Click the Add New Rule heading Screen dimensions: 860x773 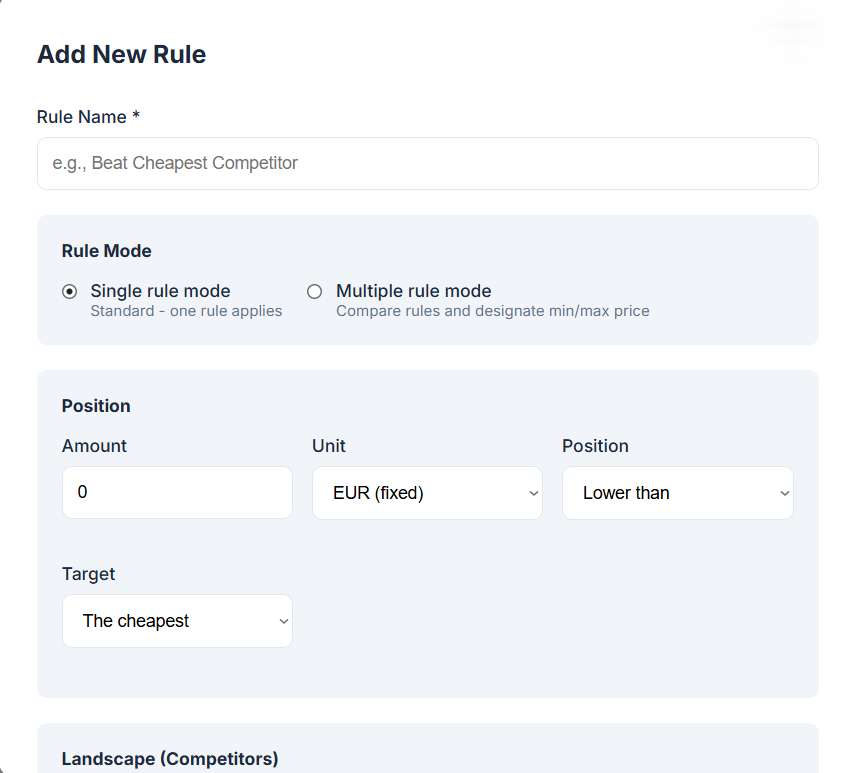pyautogui.click(x=122, y=55)
